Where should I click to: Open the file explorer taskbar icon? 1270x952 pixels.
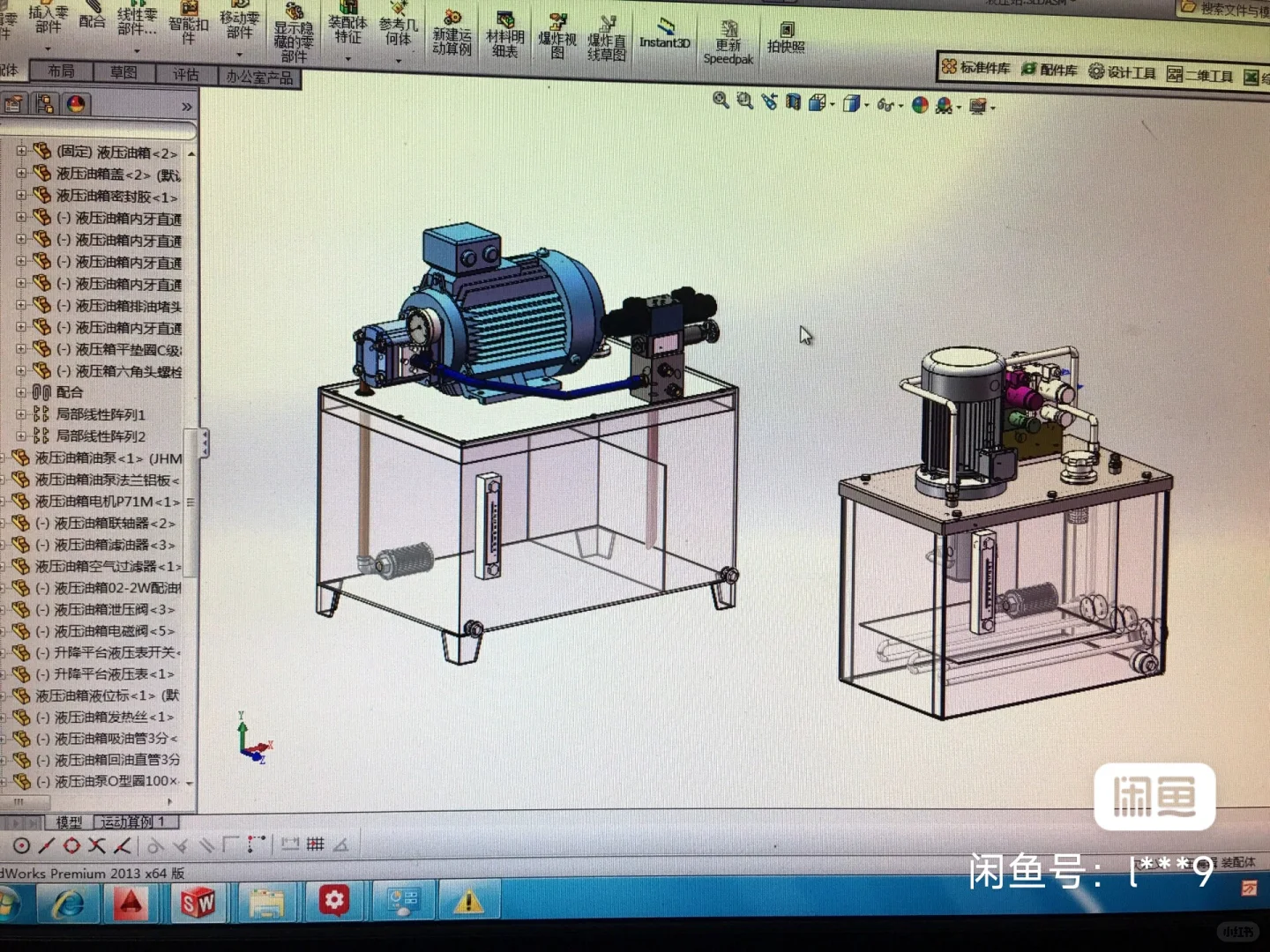[x=266, y=903]
